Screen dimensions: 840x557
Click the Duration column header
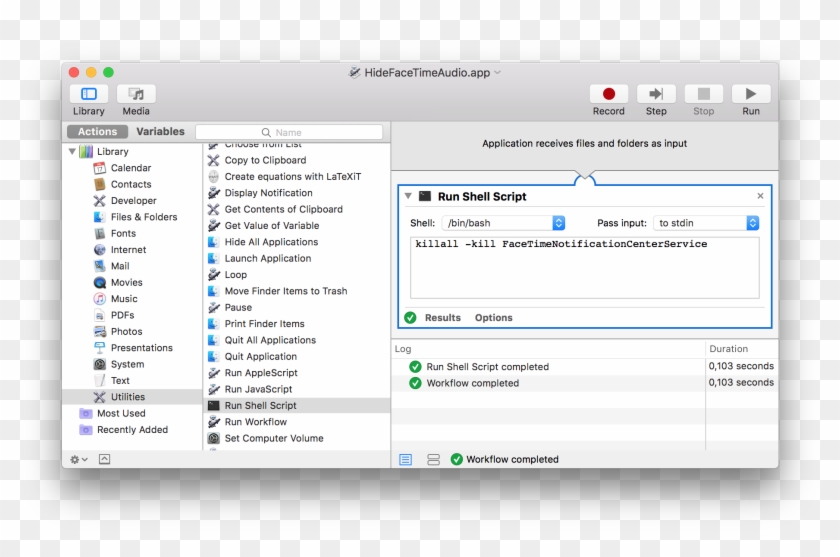741,349
